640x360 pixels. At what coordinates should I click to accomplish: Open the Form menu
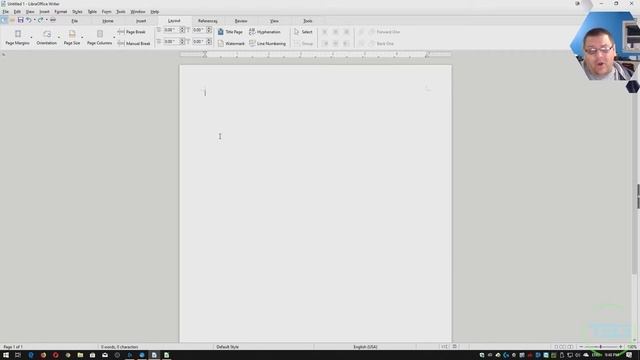tap(107, 12)
